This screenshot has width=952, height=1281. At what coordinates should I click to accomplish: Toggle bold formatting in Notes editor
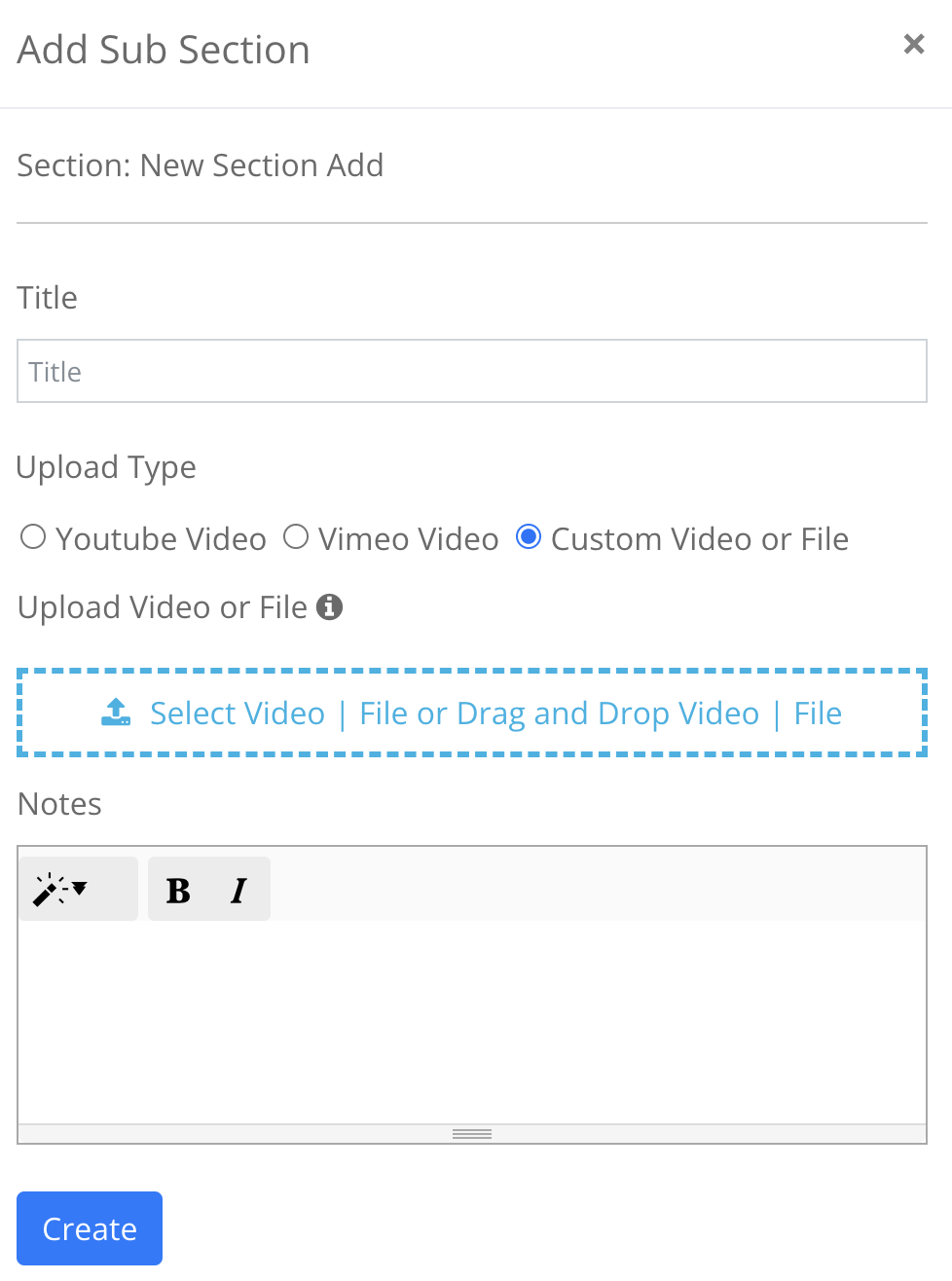pyautogui.click(x=178, y=890)
